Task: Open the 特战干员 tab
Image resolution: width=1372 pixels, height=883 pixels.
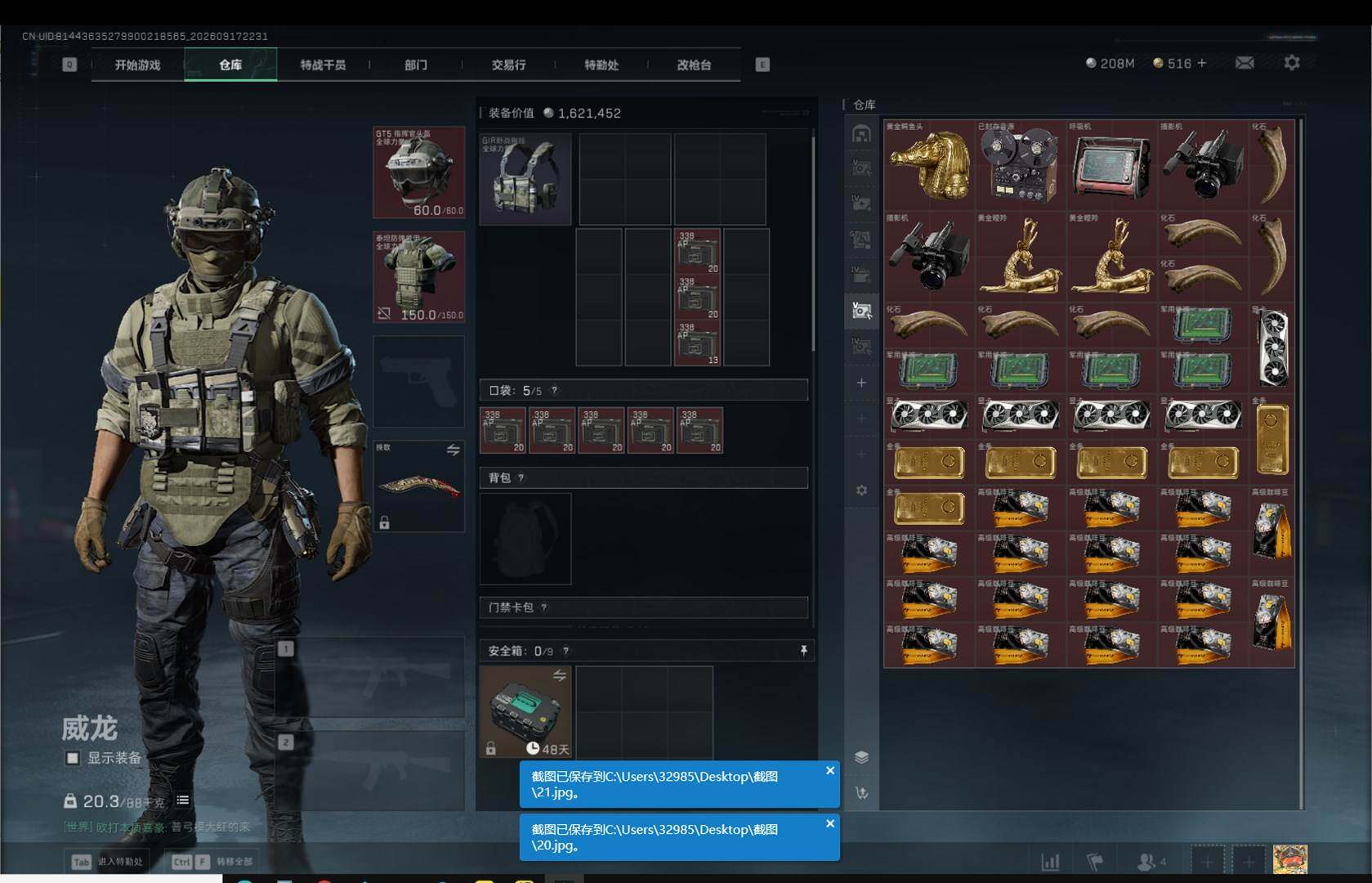Action: (x=323, y=65)
